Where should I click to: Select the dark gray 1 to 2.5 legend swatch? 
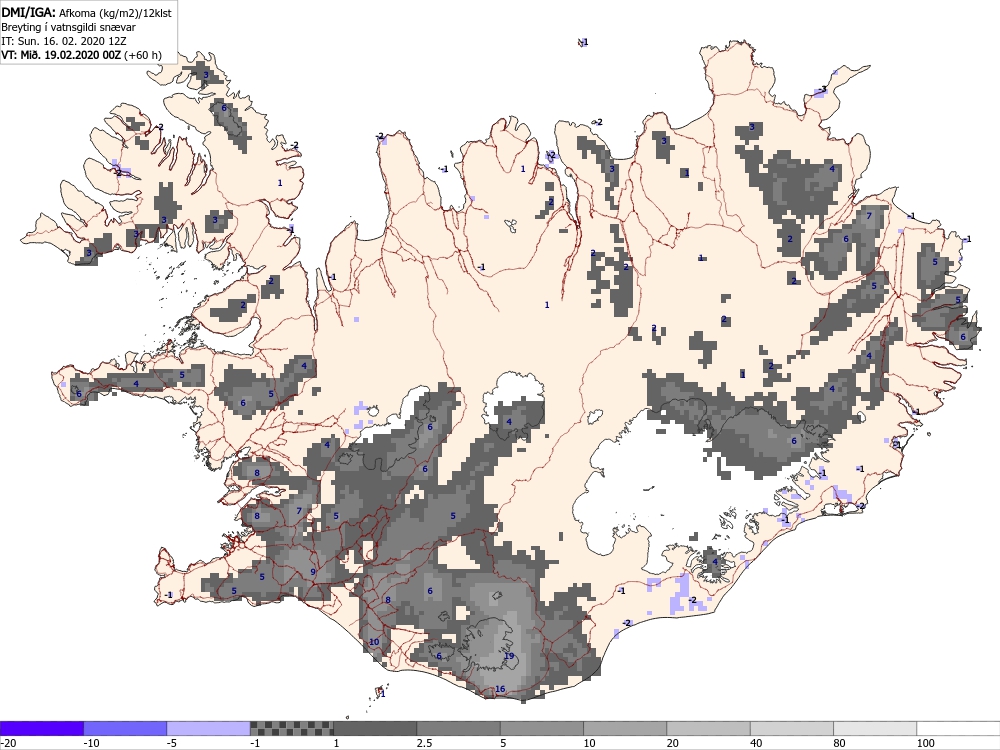click(x=375, y=728)
